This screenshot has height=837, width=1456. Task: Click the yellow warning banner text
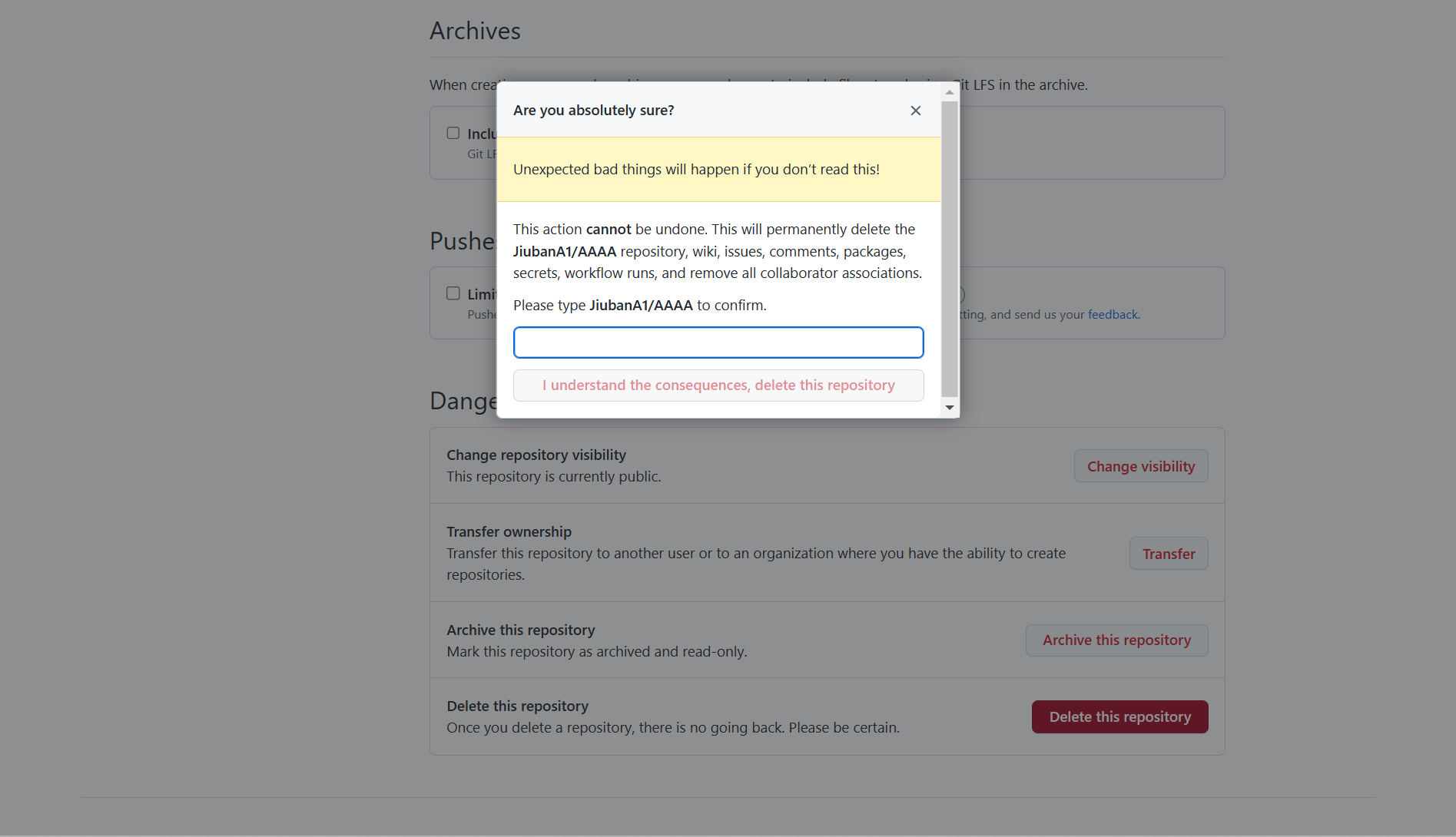696,170
